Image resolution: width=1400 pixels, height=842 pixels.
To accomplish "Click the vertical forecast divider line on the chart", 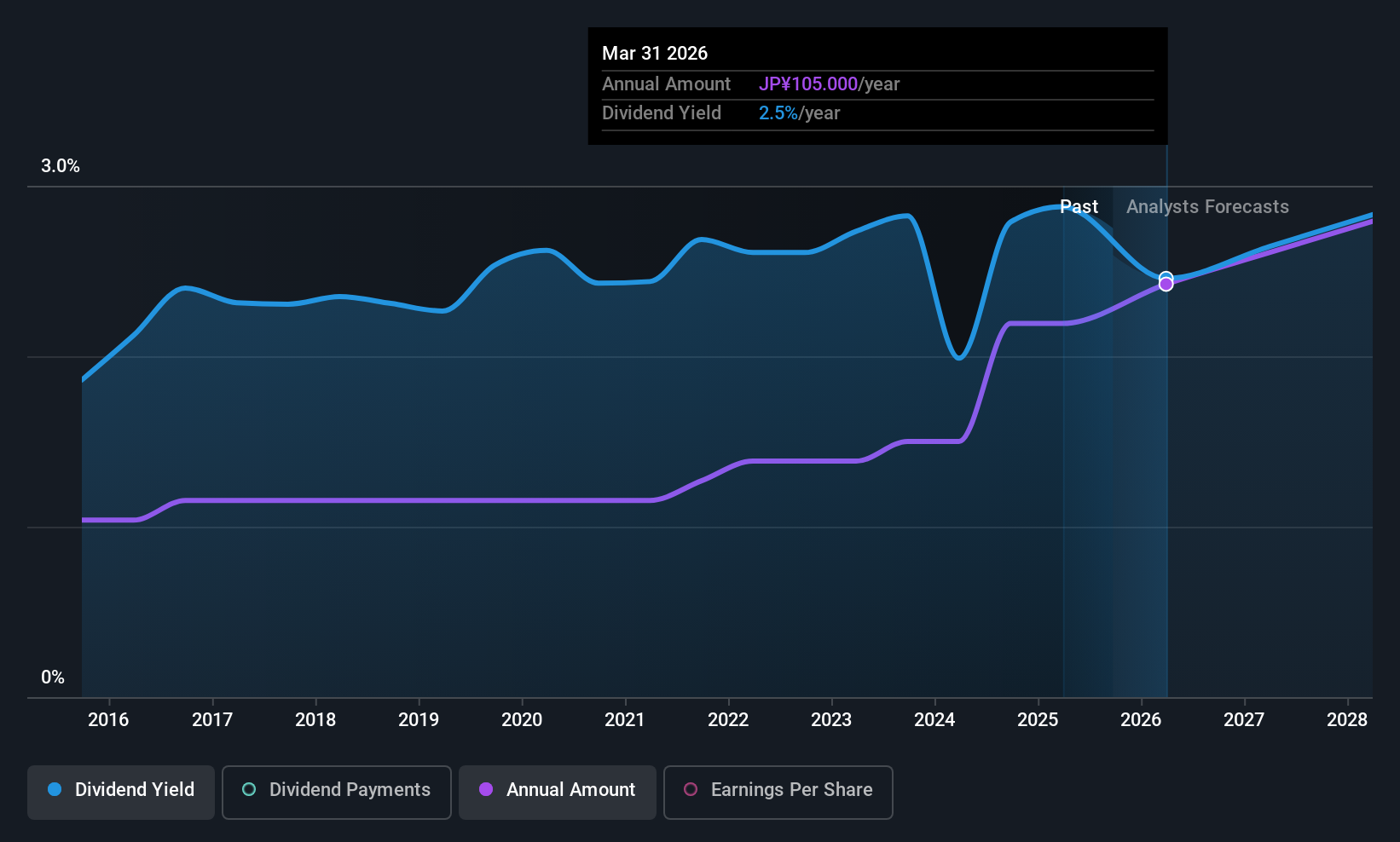I will point(1166,426).
